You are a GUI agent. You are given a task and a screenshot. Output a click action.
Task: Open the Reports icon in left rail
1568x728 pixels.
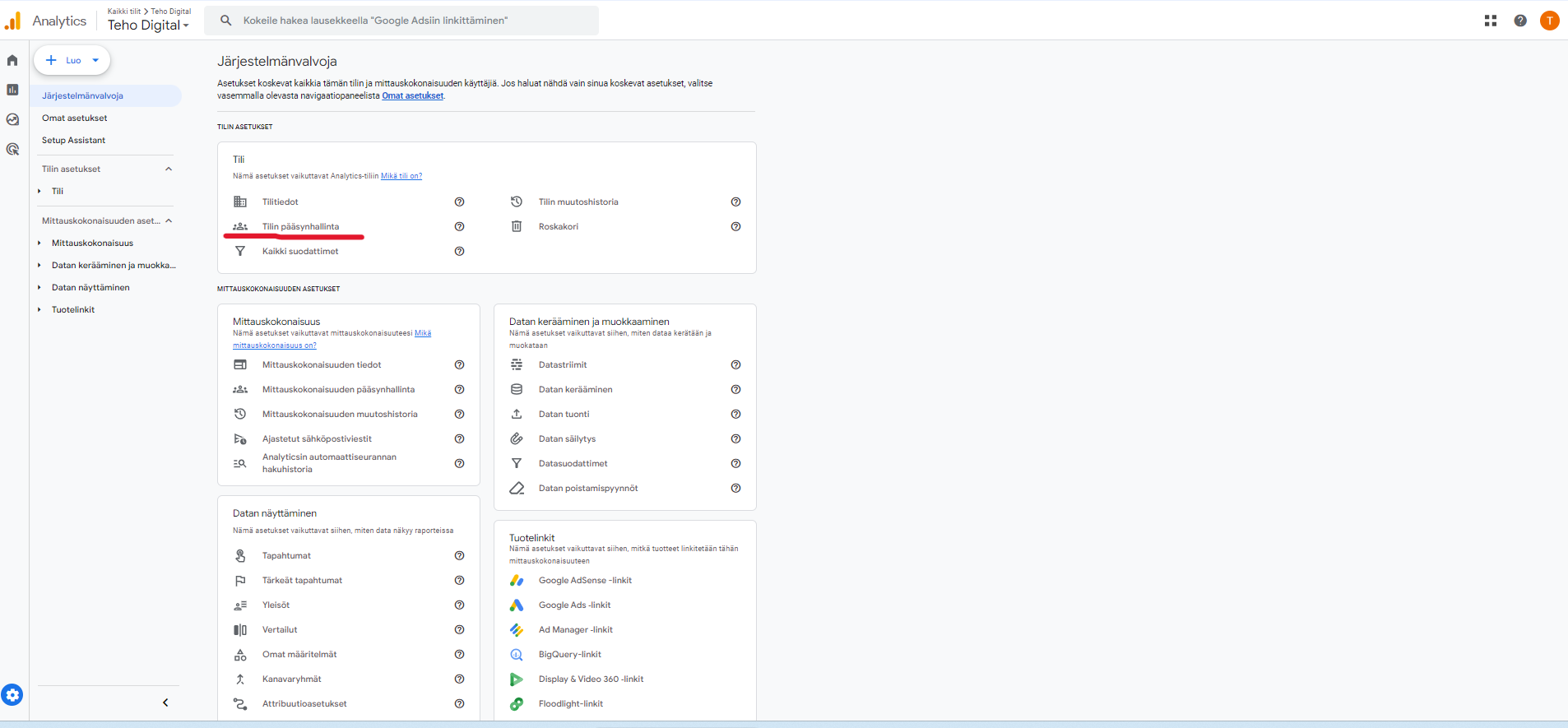click(x=12, y=90)
